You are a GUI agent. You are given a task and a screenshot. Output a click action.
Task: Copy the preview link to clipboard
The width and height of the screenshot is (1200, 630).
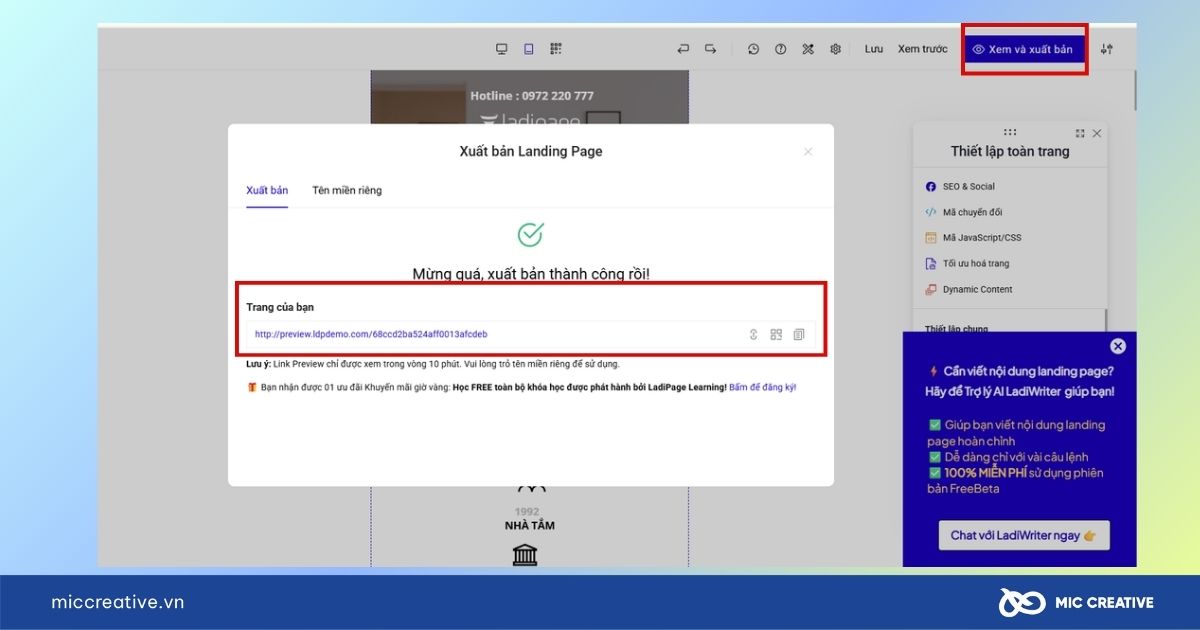point(799,334)
